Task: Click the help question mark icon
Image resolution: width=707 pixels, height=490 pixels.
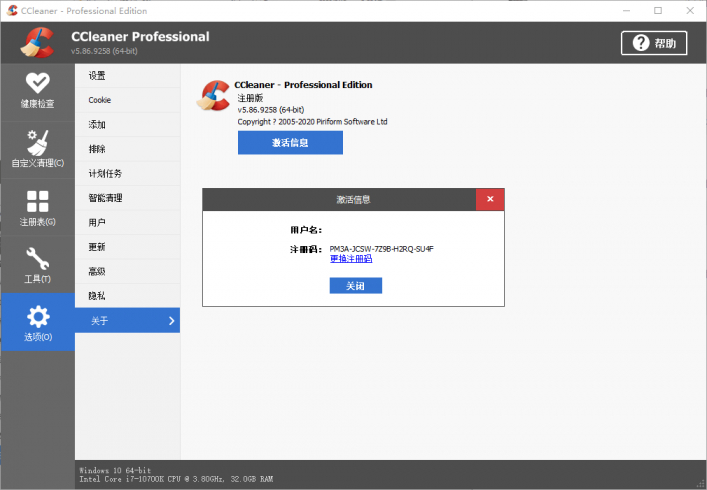Action: click(x=641, y=43)
